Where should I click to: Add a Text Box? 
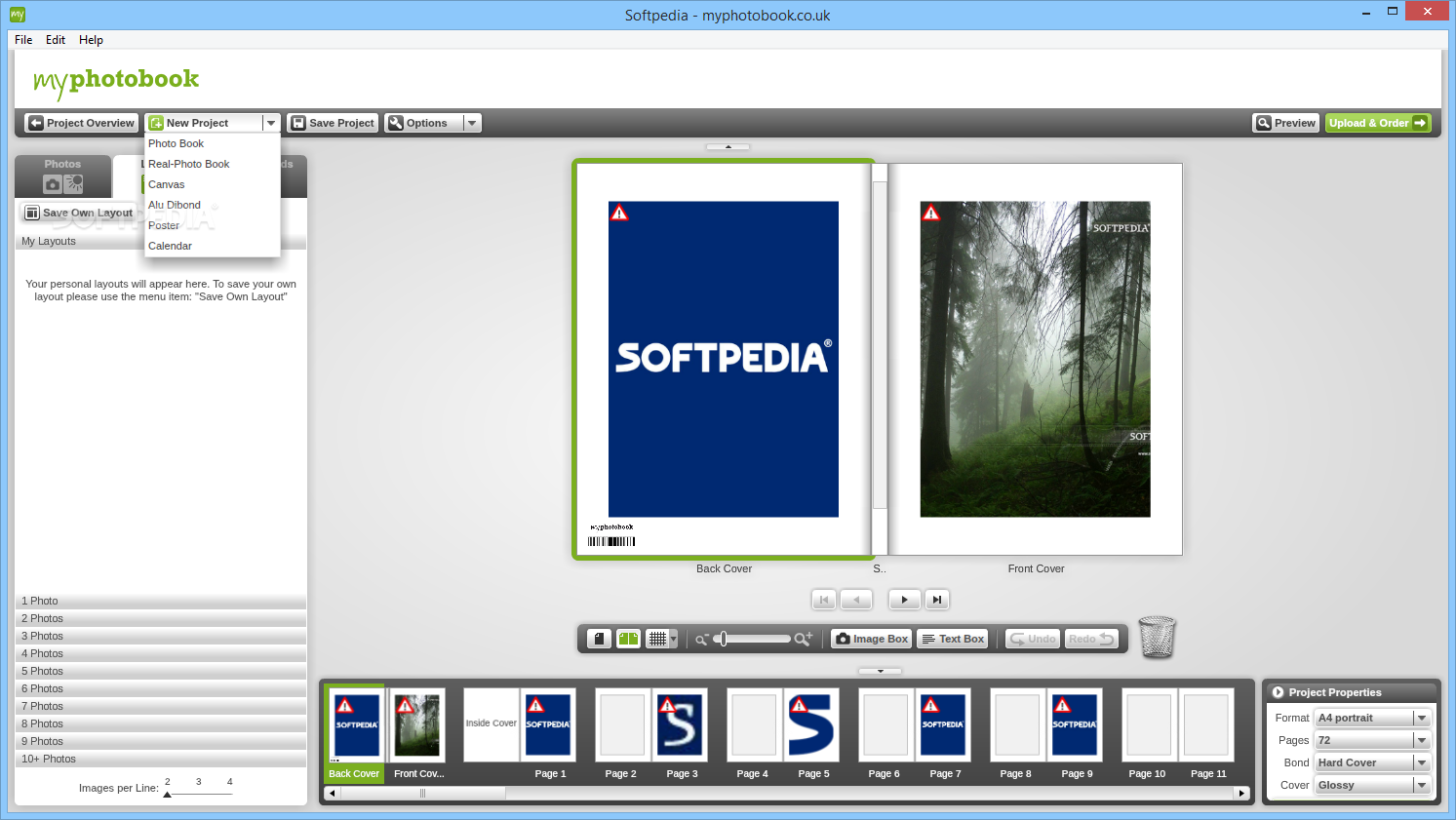pos(953,639)
